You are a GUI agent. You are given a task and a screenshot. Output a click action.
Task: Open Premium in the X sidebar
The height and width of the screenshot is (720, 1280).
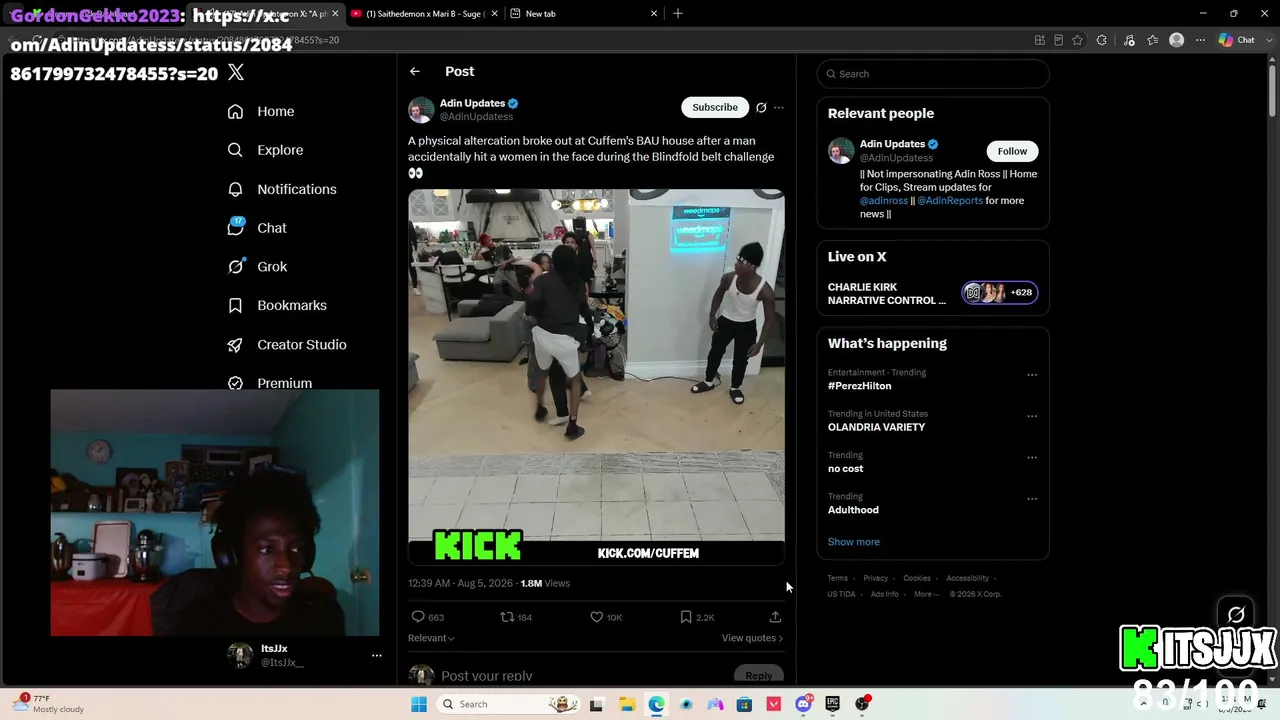click(270, 383)
